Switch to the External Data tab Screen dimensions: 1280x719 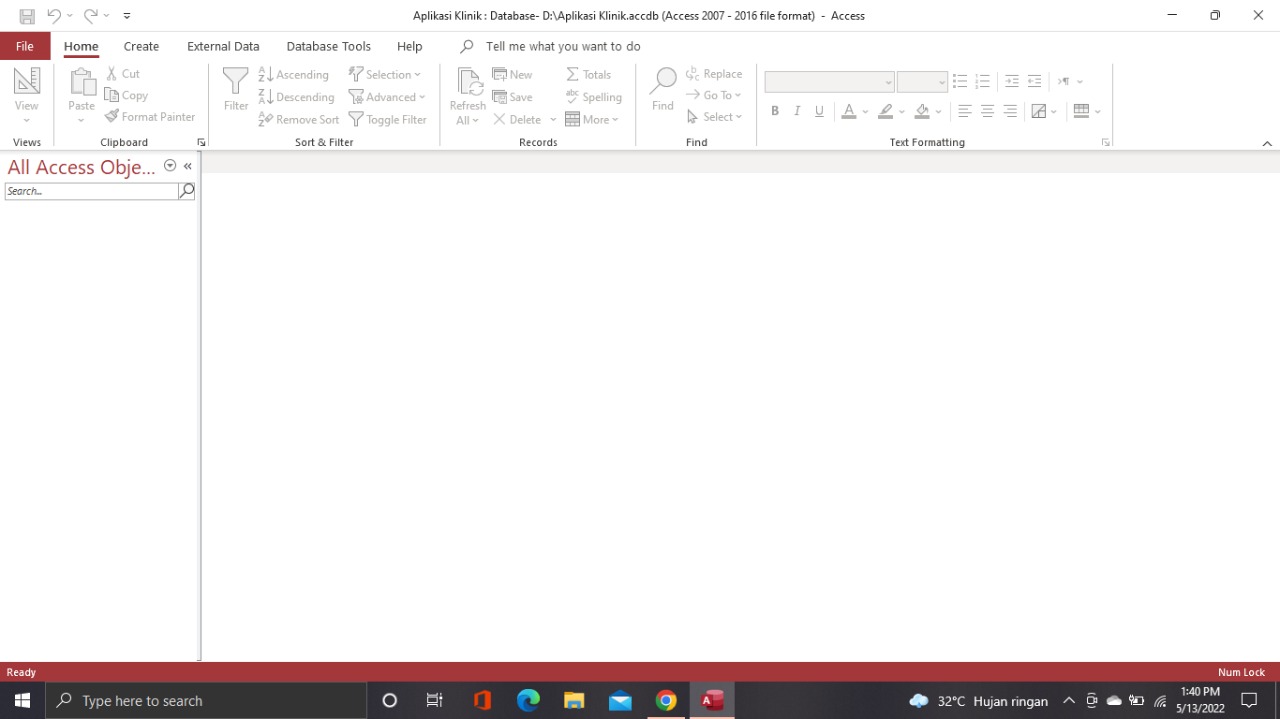[223, 46]
